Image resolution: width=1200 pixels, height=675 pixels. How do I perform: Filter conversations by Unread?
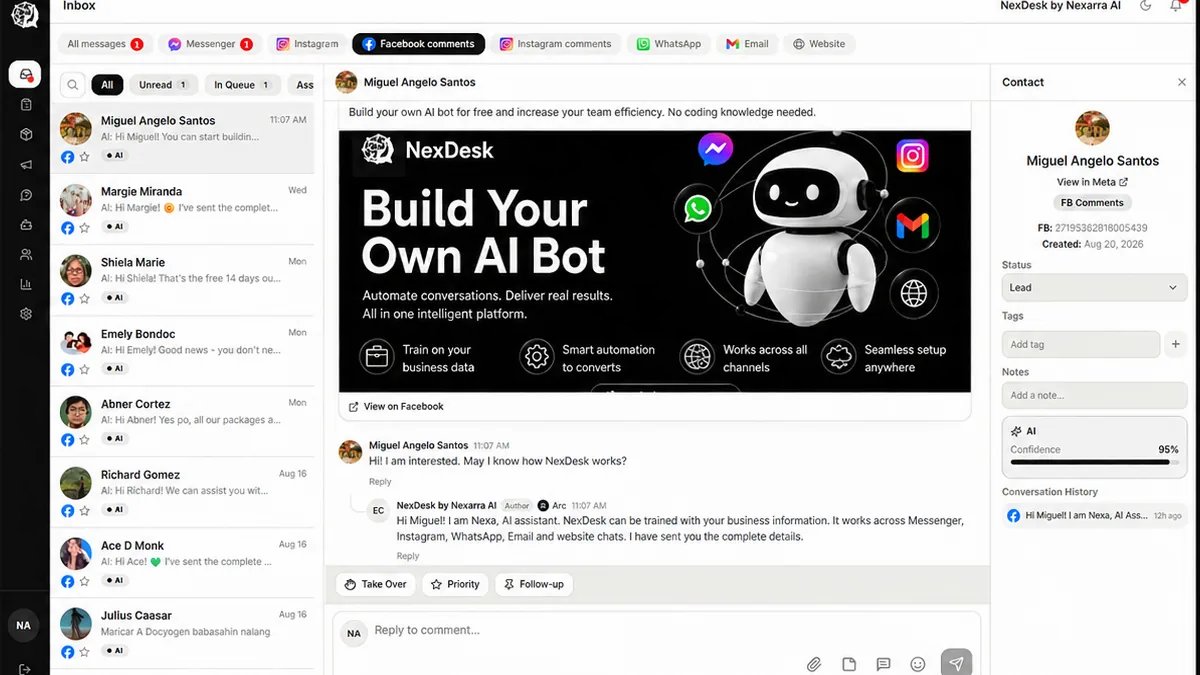(163, 85)
